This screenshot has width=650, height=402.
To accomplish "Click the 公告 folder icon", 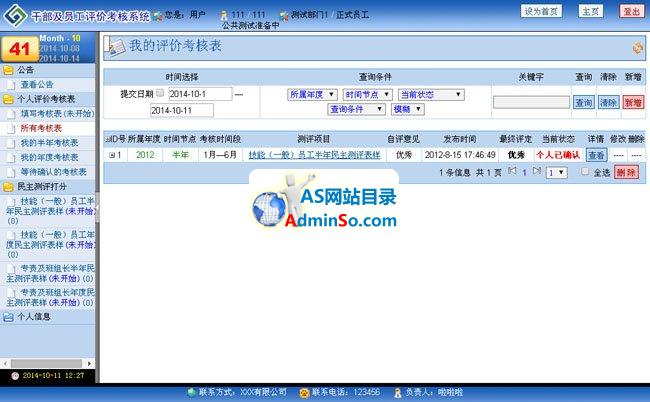I will (8, 70).
